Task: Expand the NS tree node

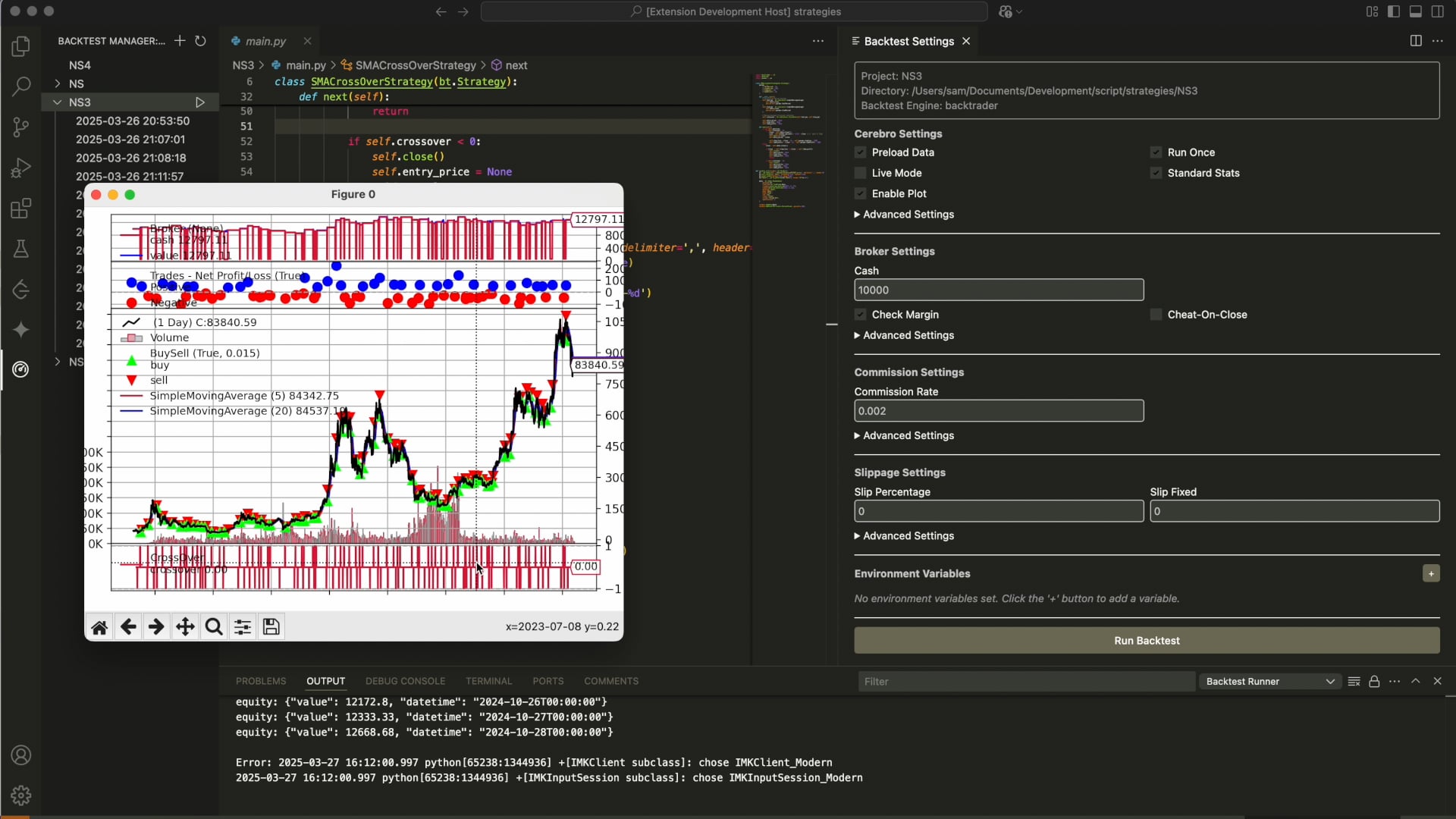Action: (x=57, y=83)
